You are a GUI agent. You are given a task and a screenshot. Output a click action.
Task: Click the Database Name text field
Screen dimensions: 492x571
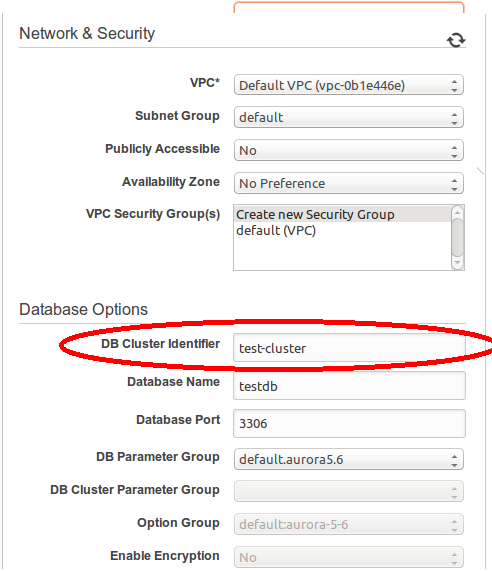coord(349,386)
